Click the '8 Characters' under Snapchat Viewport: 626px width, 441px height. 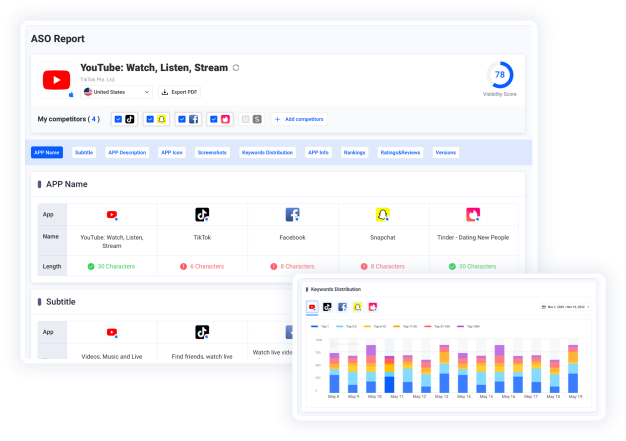(388, 266)
